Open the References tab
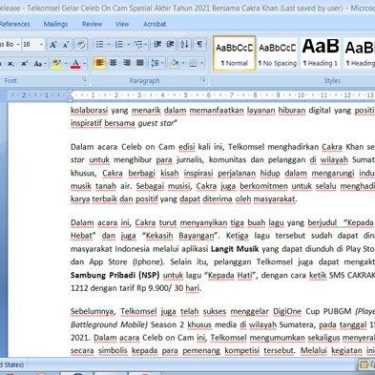This screenshot has width=375, height=375. pyautogui.click(x=15, y=24)
